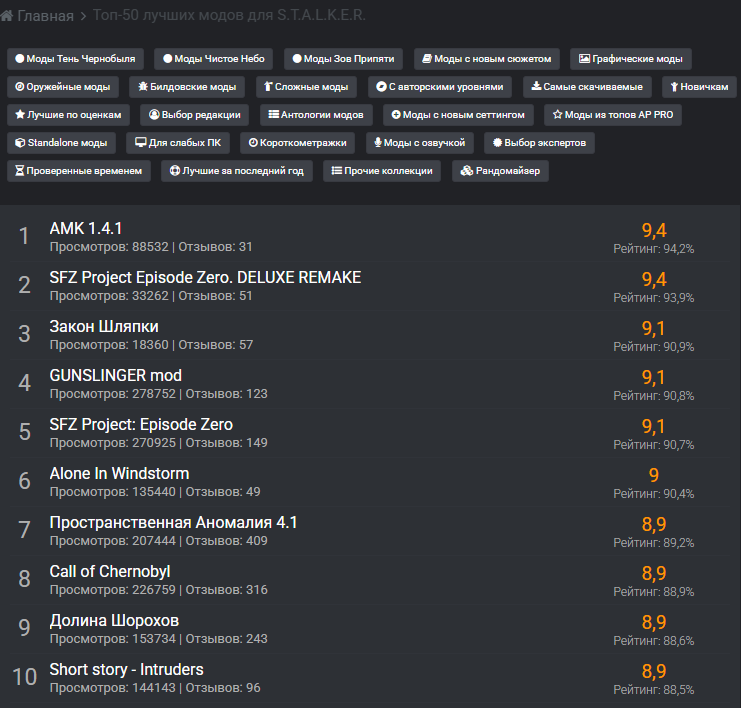The image size is (741, 708).
Task: Click cube icon of Standalone моды
Action: click(x=20, y=143)
